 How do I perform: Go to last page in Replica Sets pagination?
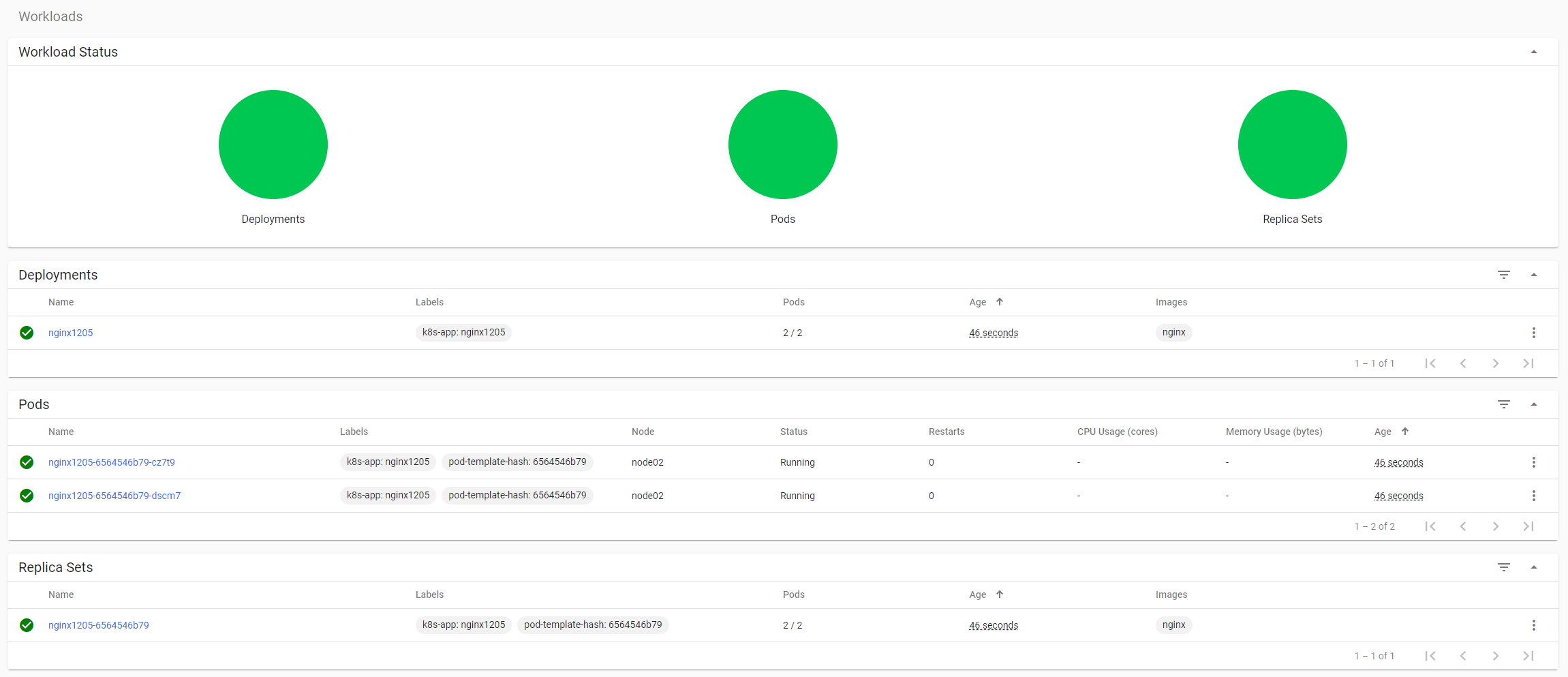[1528, 656]
